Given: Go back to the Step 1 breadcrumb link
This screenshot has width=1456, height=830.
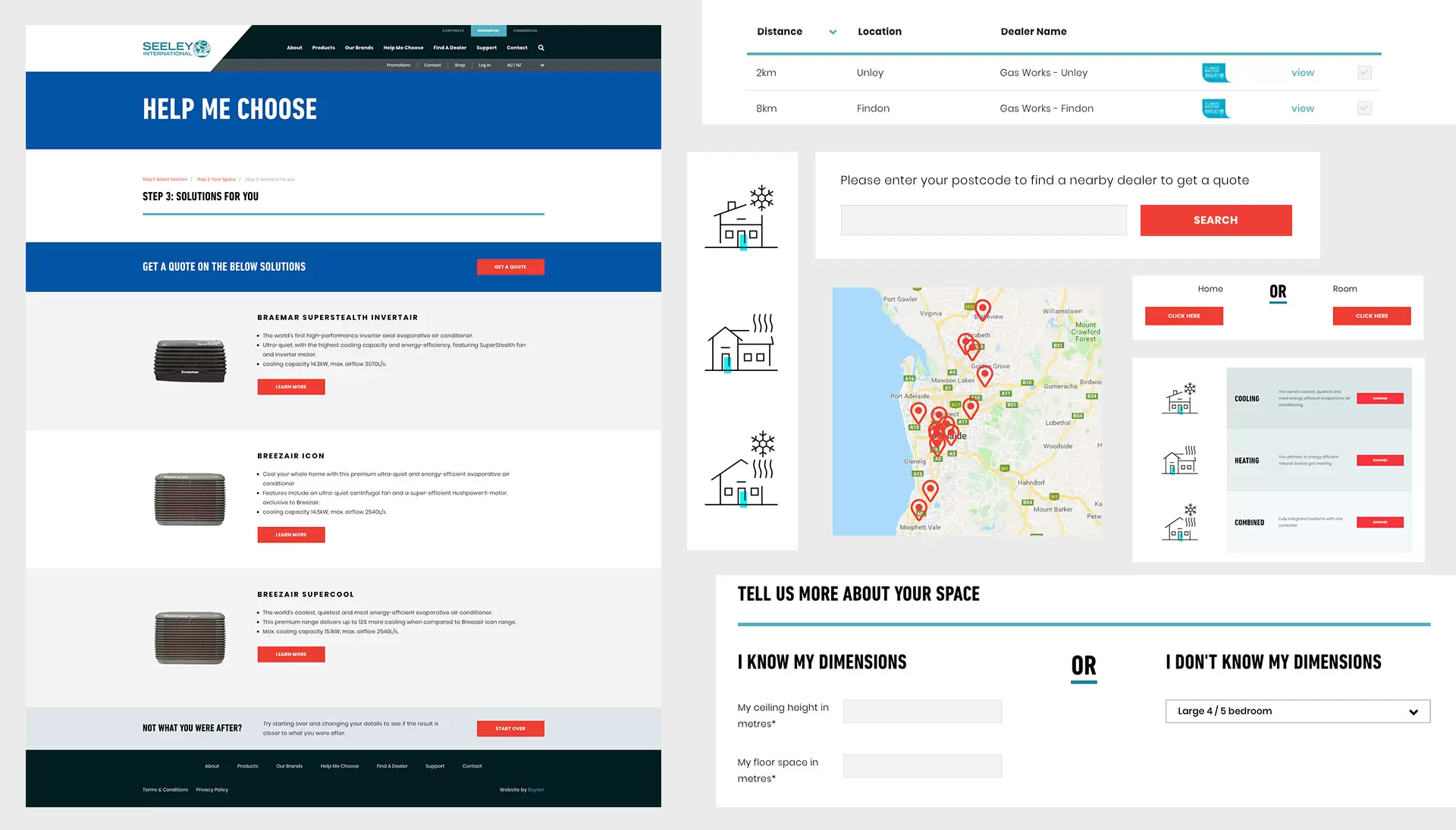Looking at the screenshot, I should [x=165, y=180].
